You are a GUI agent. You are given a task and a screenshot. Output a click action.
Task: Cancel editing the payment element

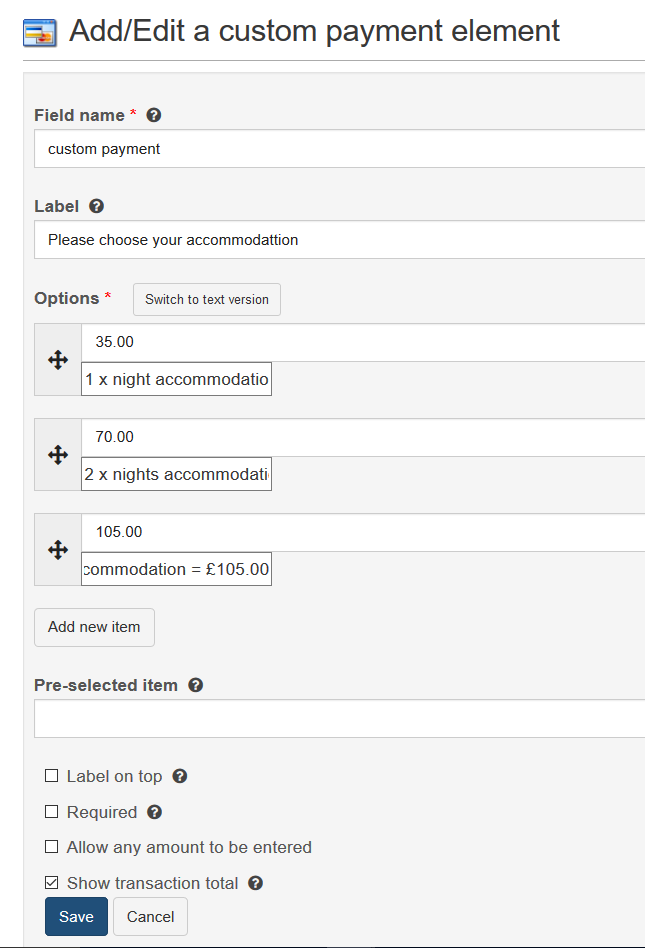150,917
